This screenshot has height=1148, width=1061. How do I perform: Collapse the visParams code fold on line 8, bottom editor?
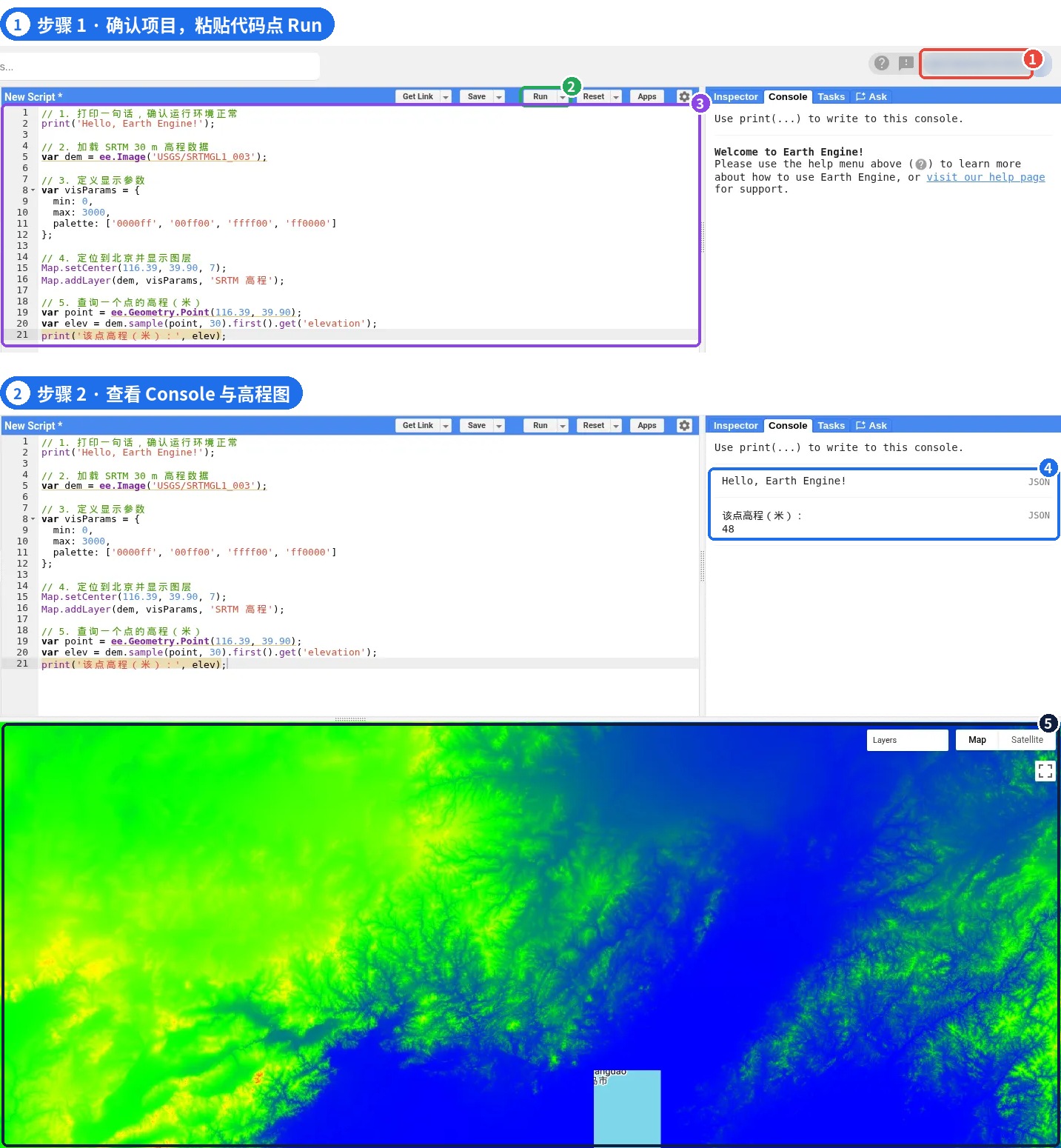[x=33, y=519]
